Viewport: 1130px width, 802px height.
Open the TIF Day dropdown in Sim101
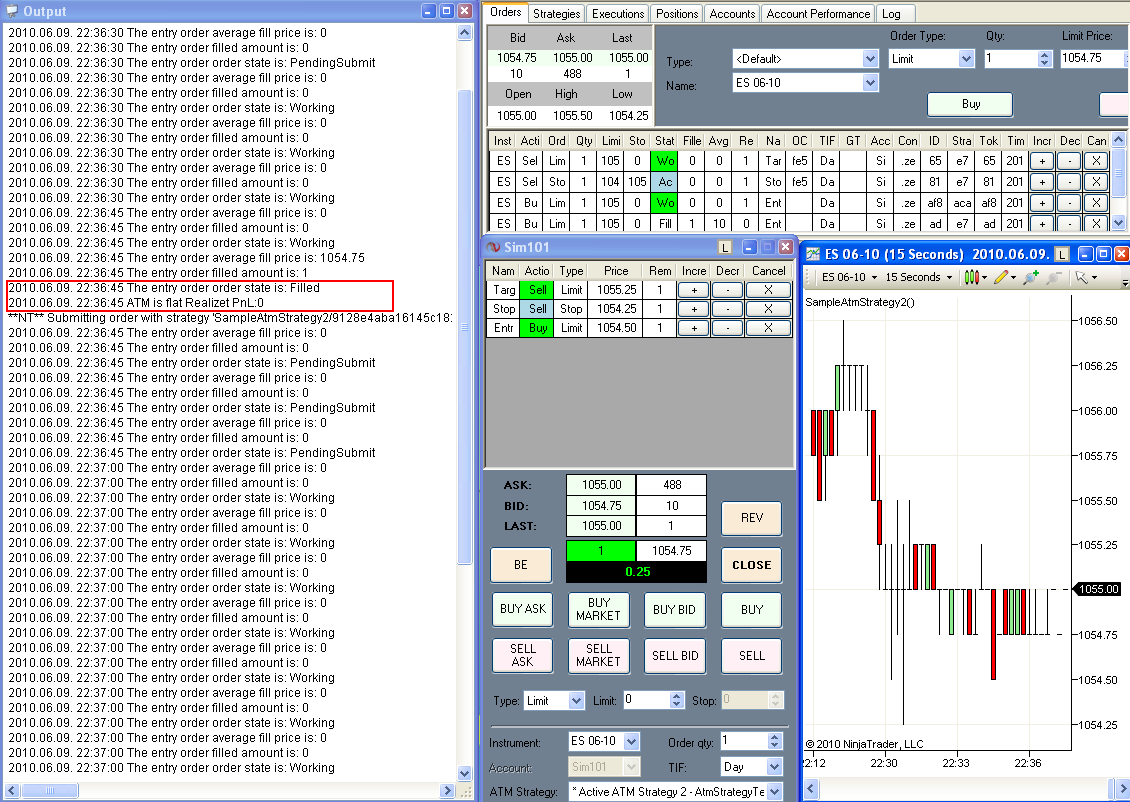pos(775,767)
